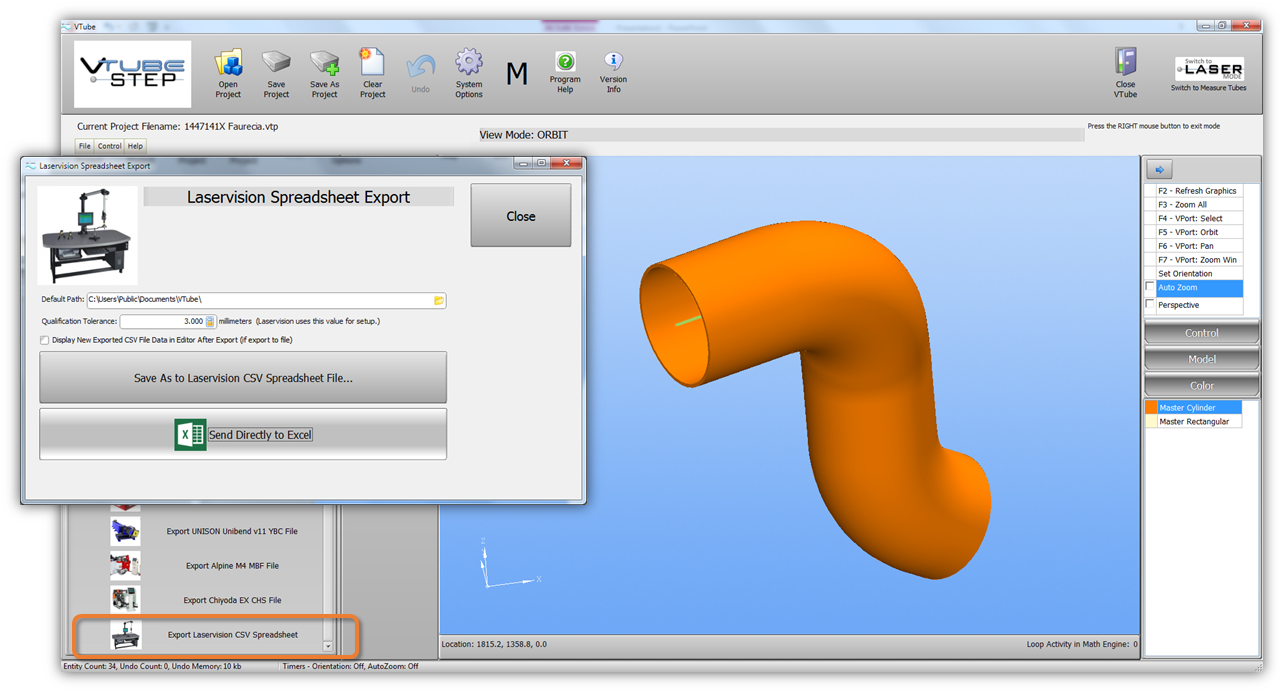
Task: Enable the Perspective checkbox
Action: click(x=1150, y=305)
